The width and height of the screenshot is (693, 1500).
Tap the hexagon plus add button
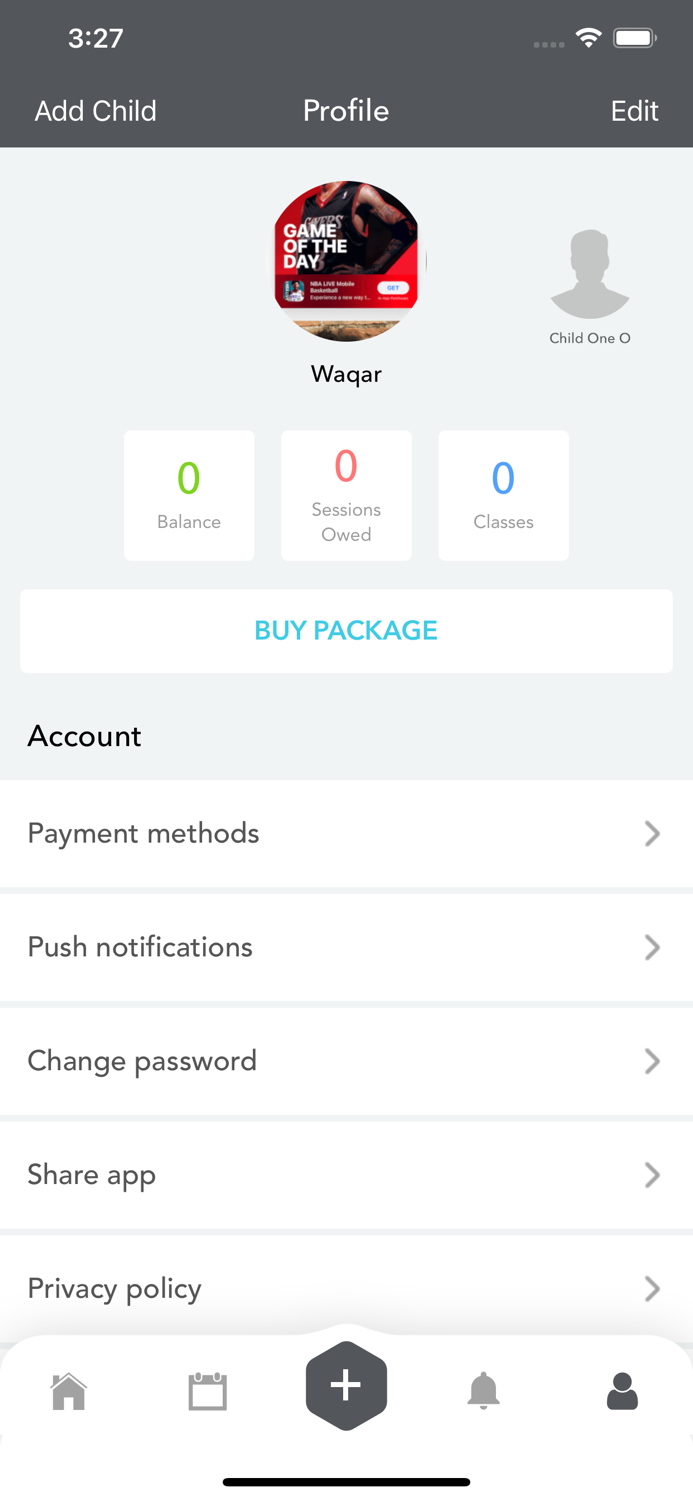pyautogui.click(x=346, y=1385)
